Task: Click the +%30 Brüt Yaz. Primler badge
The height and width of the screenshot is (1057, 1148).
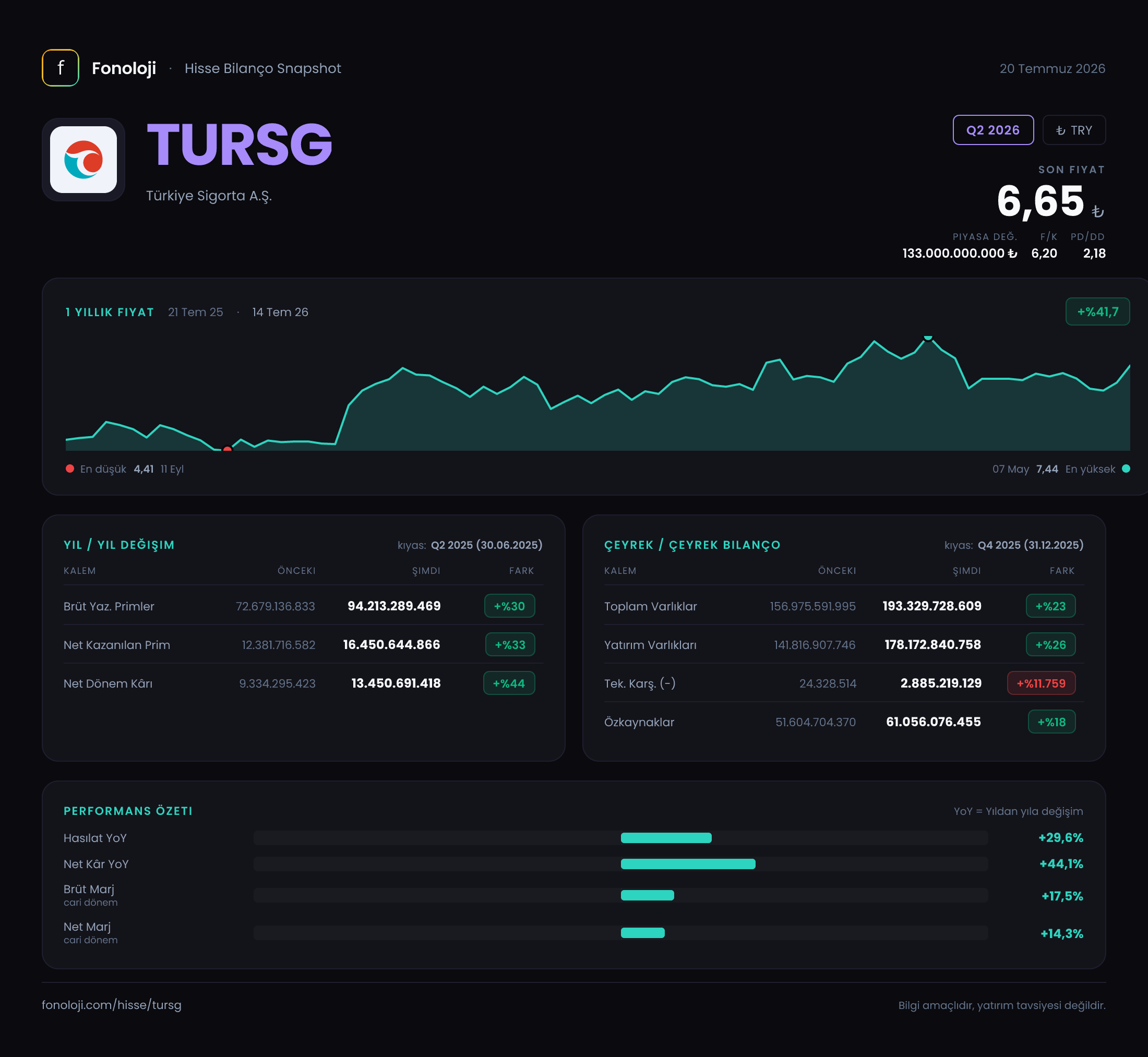Action: [509, 606]
